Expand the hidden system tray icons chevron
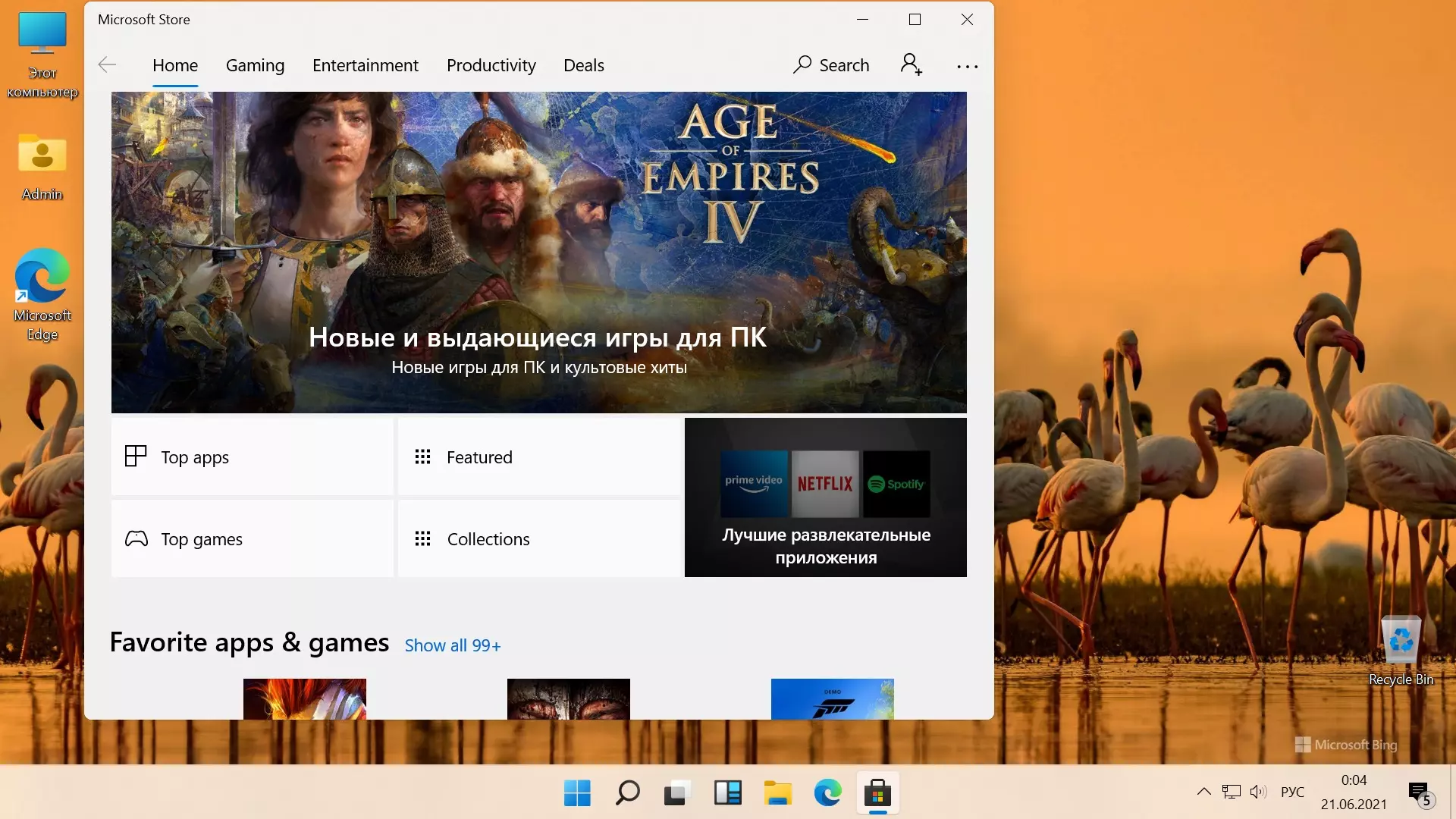This screenshot has height=819, width=1456. coord(1203,792)
